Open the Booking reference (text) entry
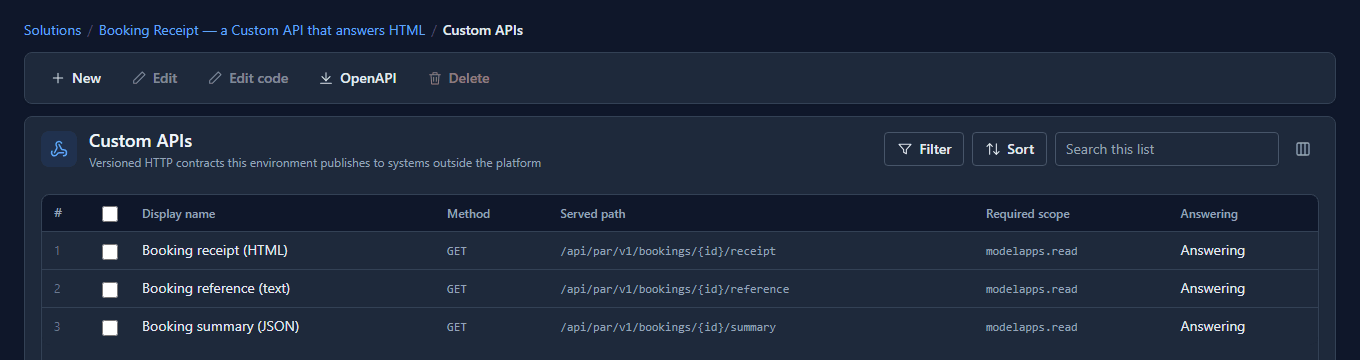 point(216,288)
